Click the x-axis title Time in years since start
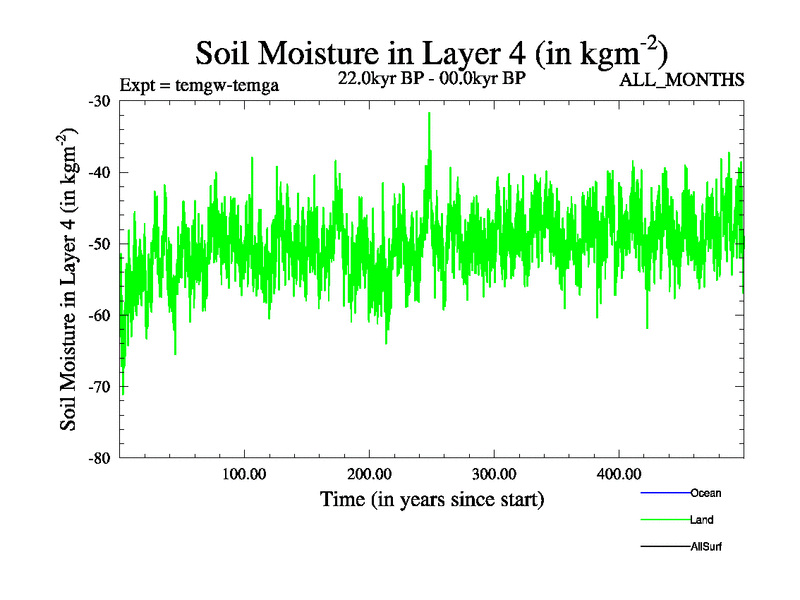 click(x=432, y=498)
